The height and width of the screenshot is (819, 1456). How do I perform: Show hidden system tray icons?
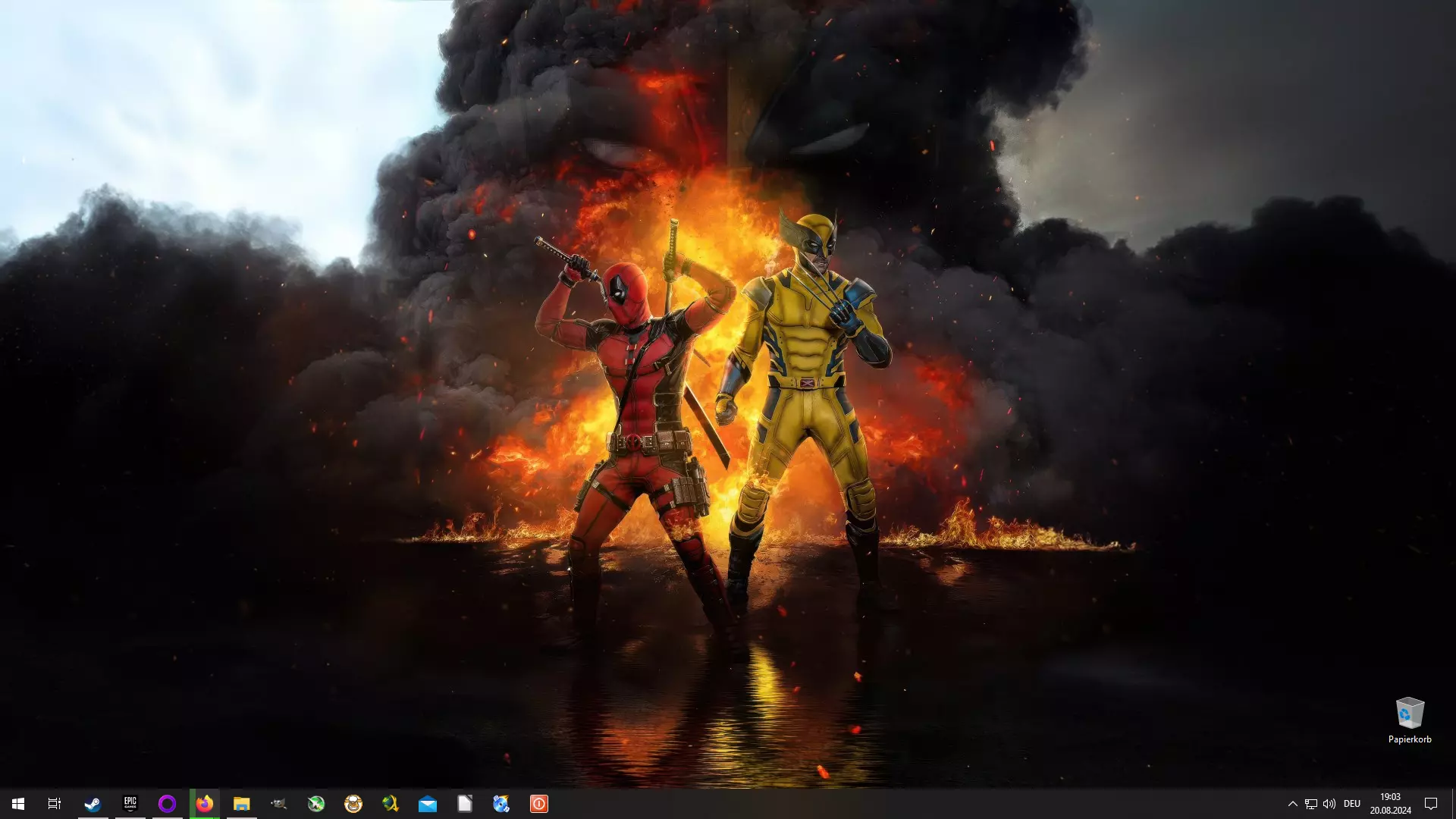1292,804
